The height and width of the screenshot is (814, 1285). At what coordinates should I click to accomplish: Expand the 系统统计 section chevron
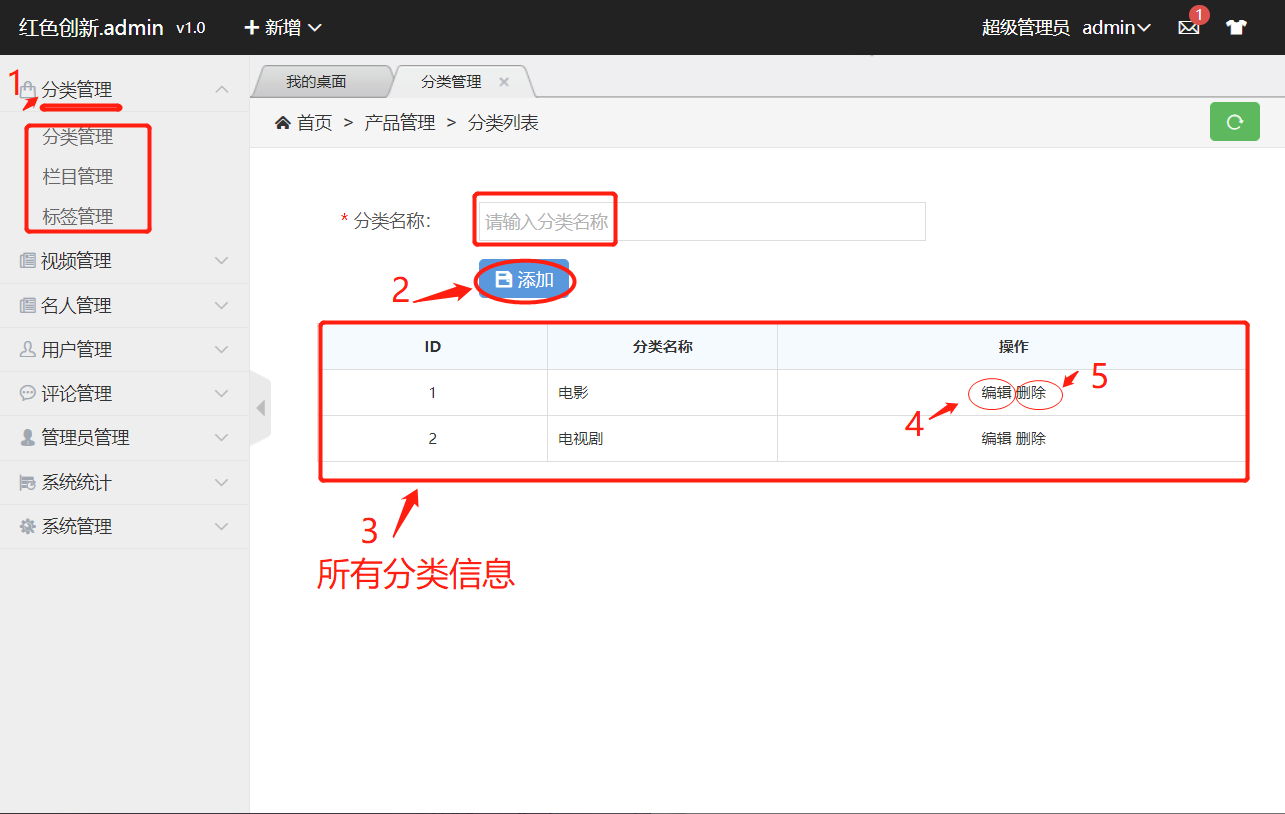[x=222, y=483]
